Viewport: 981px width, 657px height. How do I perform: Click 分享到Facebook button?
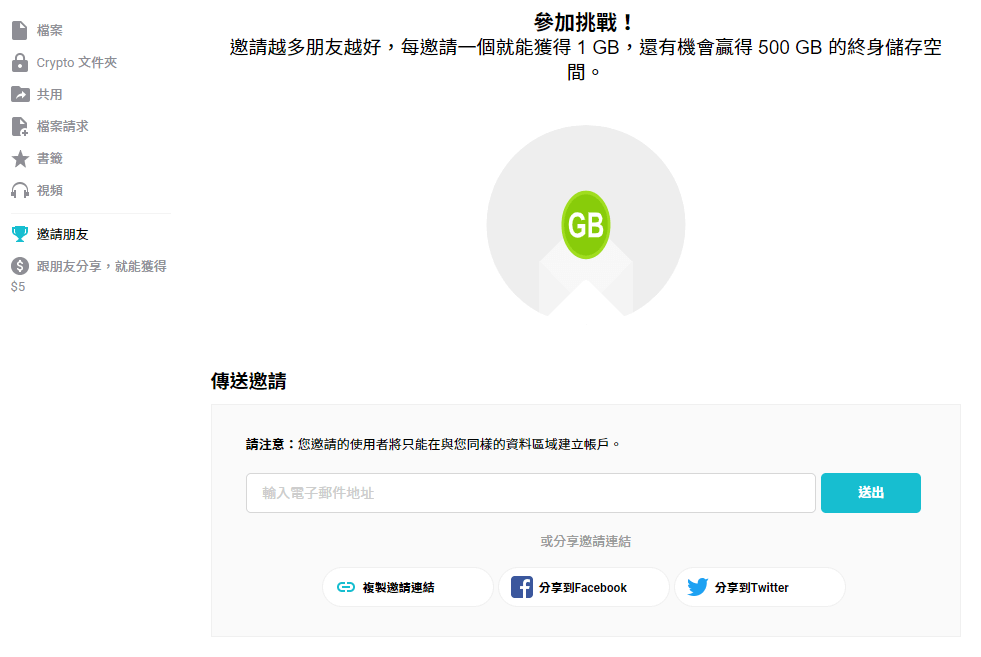coord(584,587)
